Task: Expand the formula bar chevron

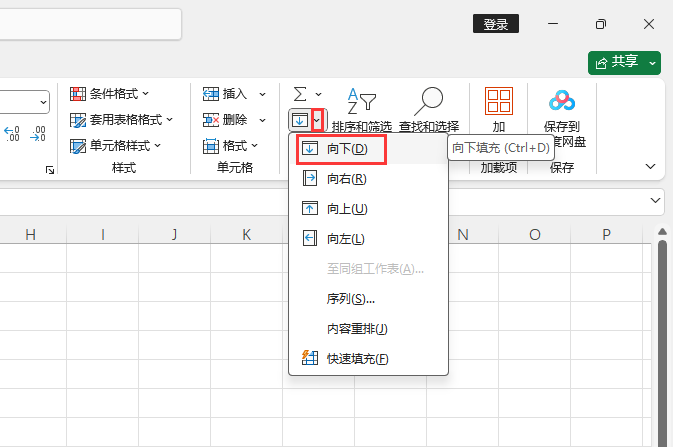Action: click(x=655, y=200)
